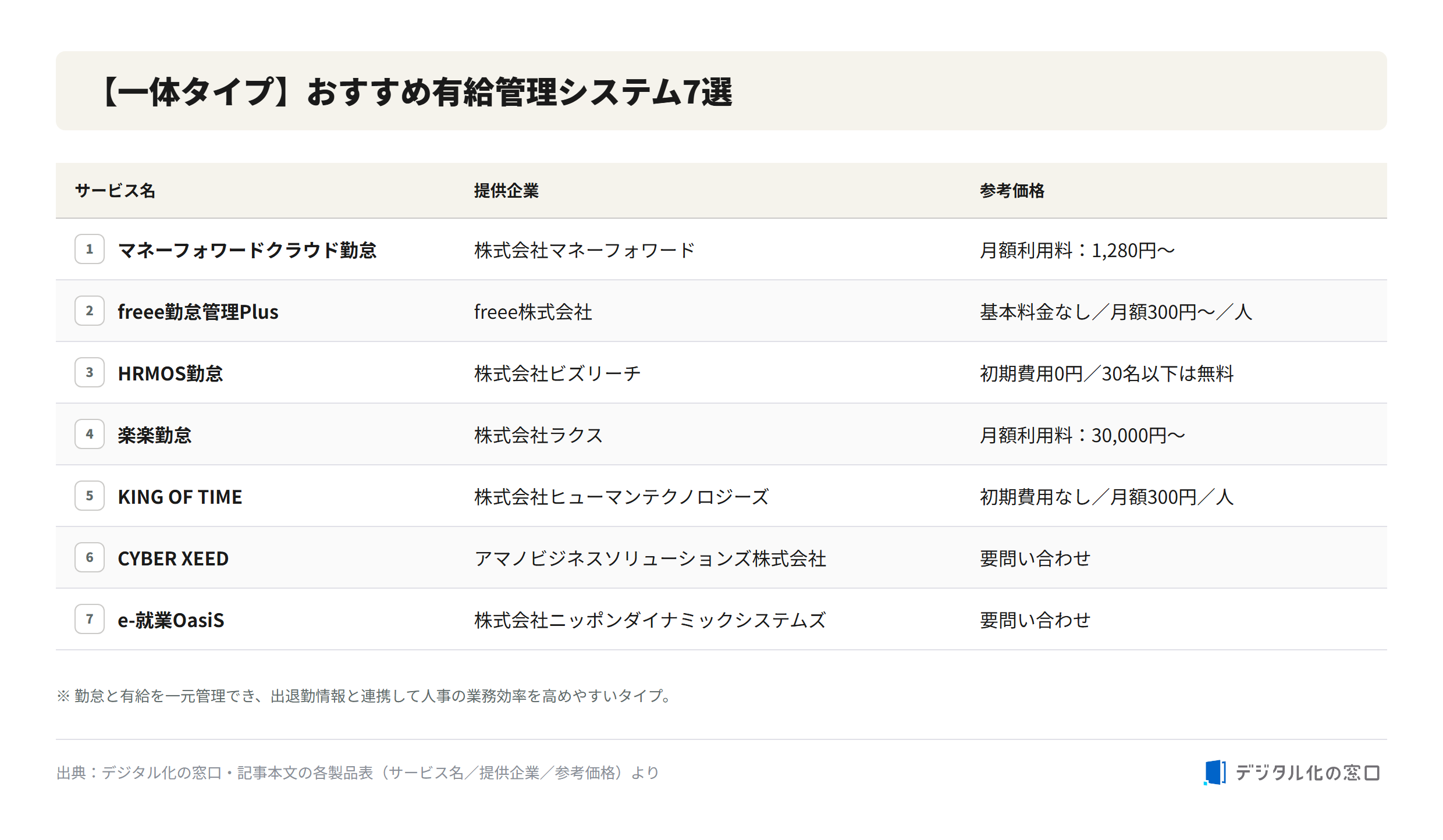Select the 参考価格 column header
Screen dimensions: 1443x840
(1012, 191)
